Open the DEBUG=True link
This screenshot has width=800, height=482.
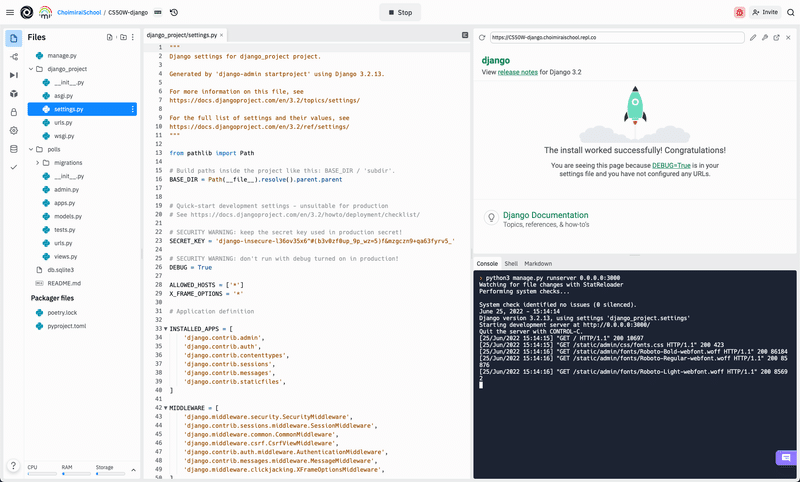[x=671, y=166]
